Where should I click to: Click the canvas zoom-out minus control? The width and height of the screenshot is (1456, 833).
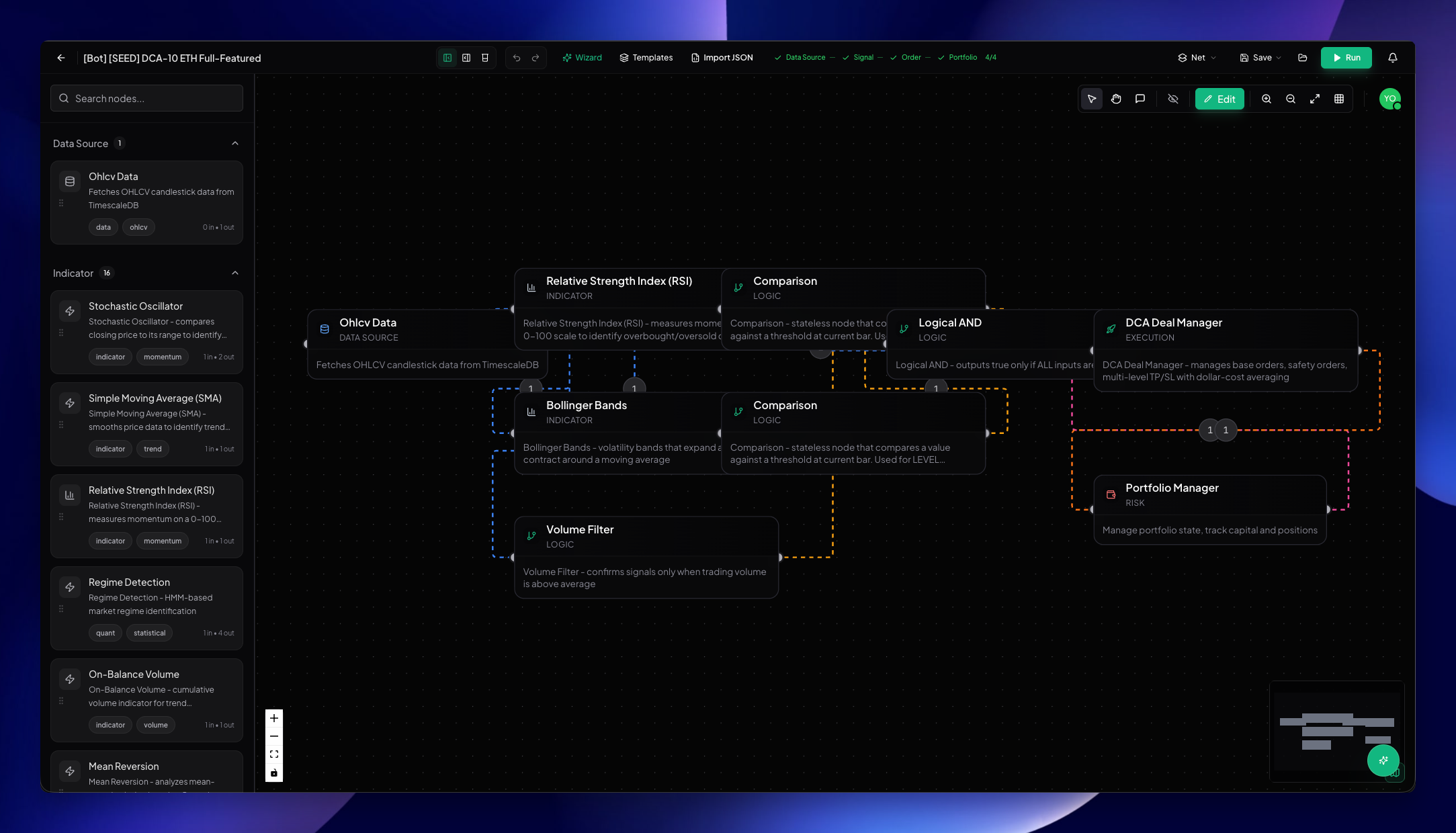pos(274,736)
